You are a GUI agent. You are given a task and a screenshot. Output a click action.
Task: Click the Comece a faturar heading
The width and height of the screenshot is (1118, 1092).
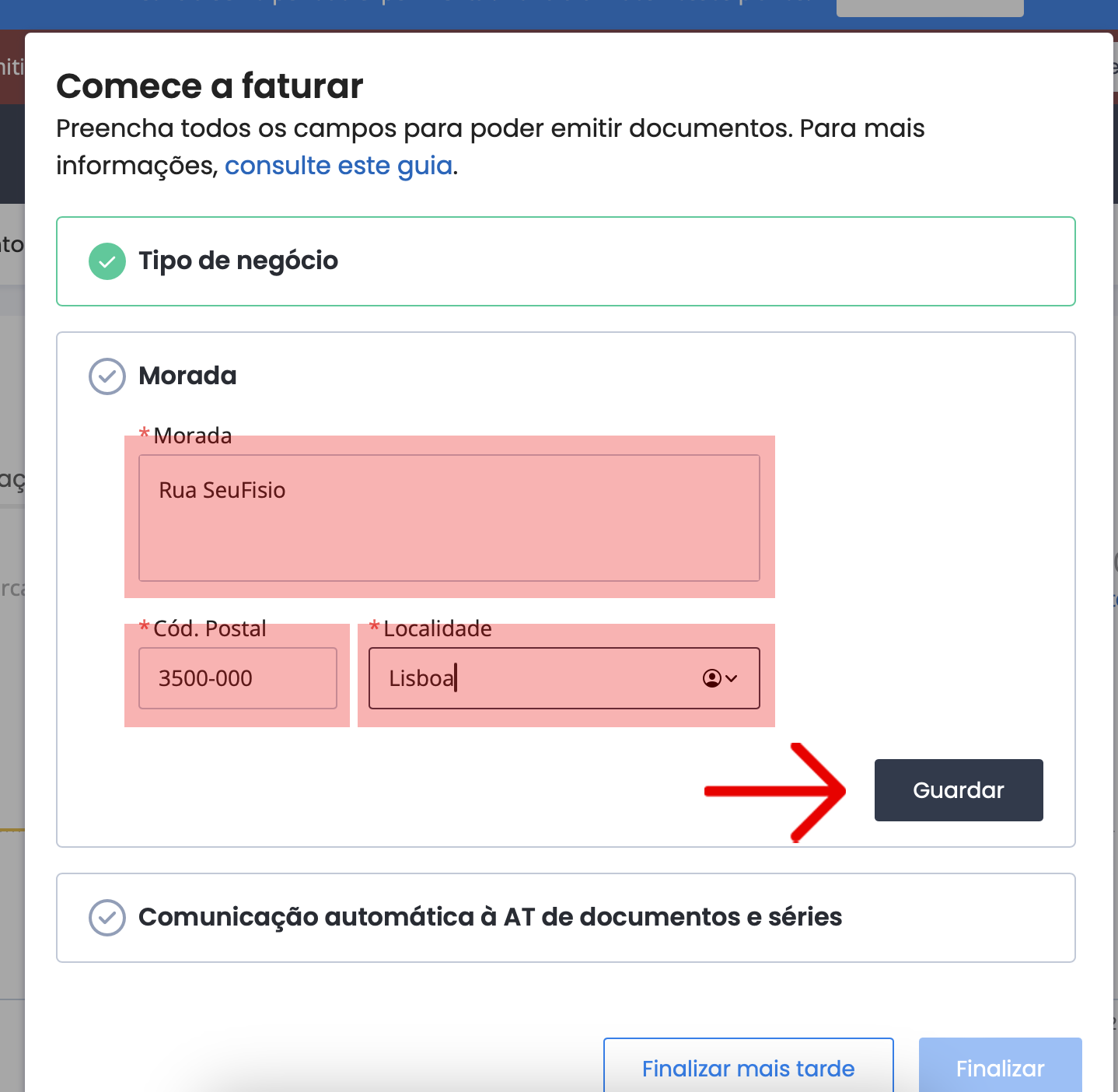pyautogui.click(x=210, y=86)
